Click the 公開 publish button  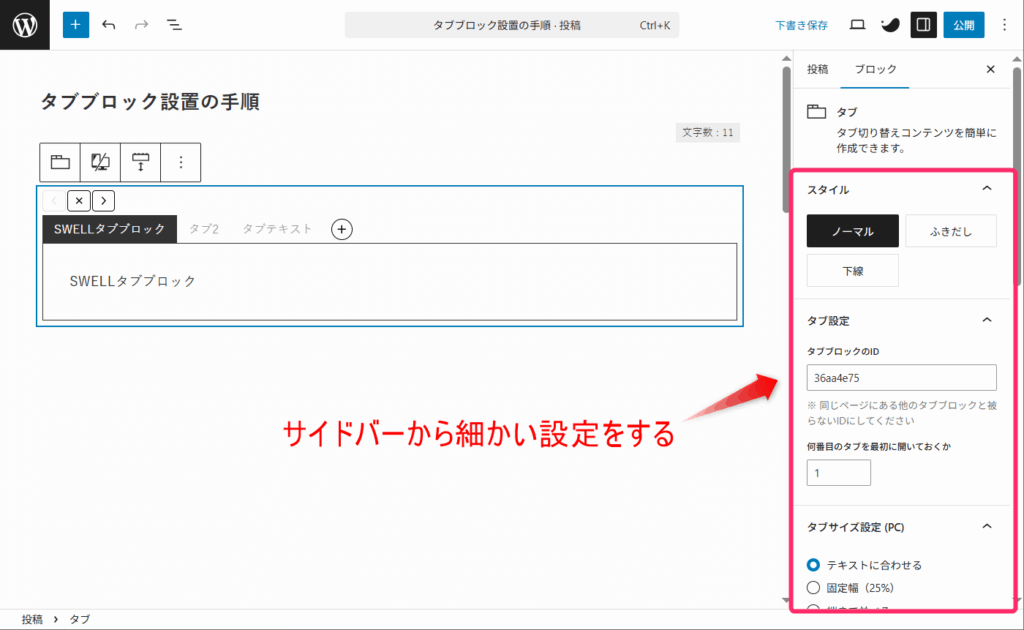point(964,25)
